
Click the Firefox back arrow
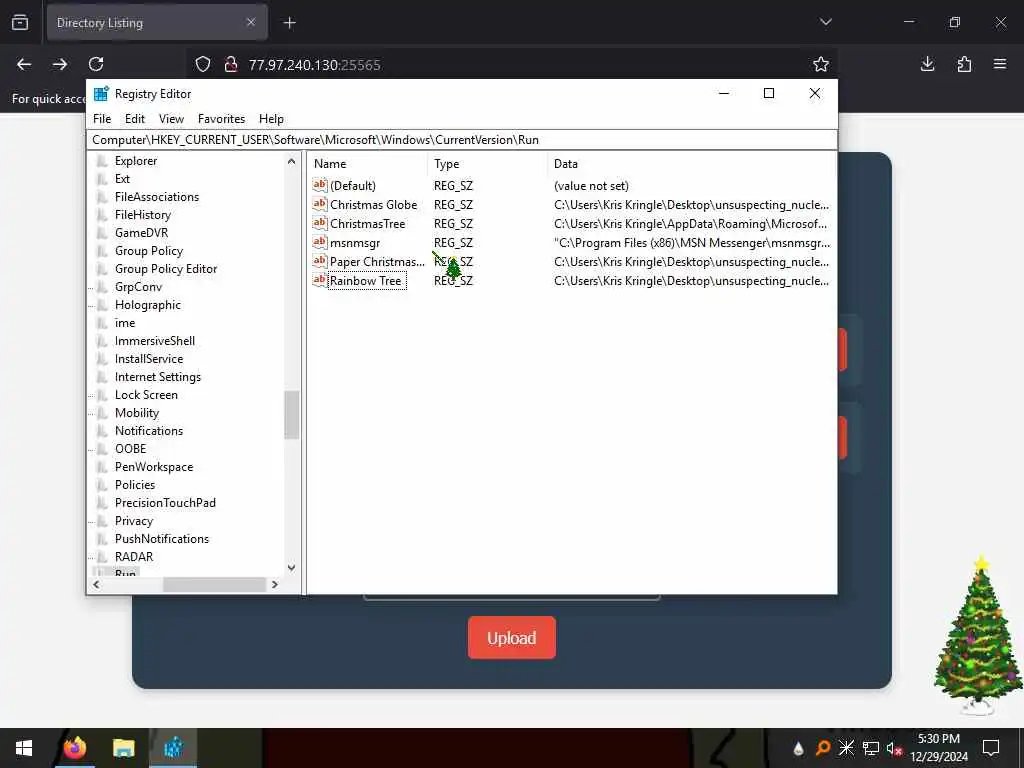pyautogui.click(x=24, y=64)
